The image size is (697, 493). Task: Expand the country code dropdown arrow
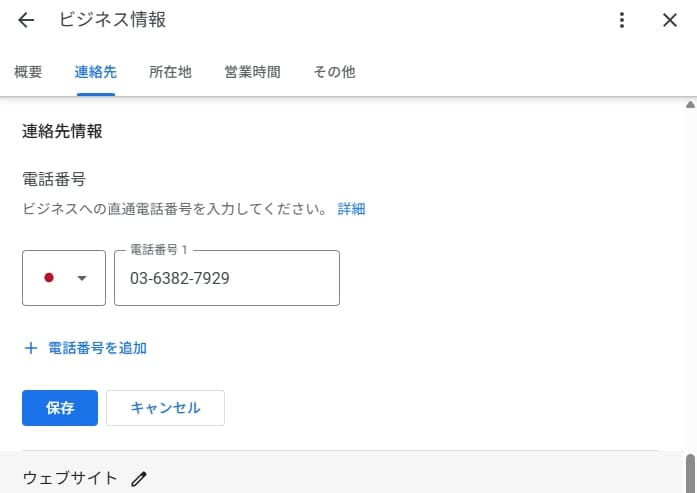pyautogui.click(x=82, y=278)
